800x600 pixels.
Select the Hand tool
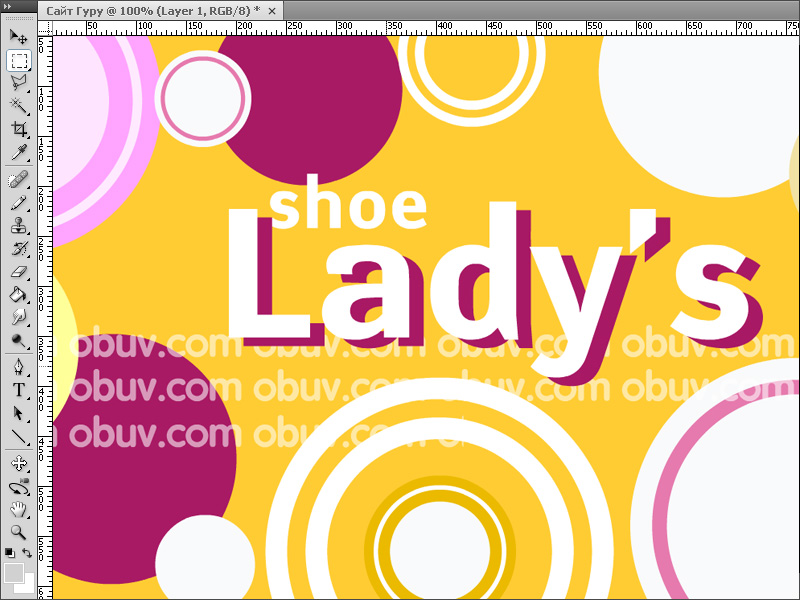tap(18, 509)
